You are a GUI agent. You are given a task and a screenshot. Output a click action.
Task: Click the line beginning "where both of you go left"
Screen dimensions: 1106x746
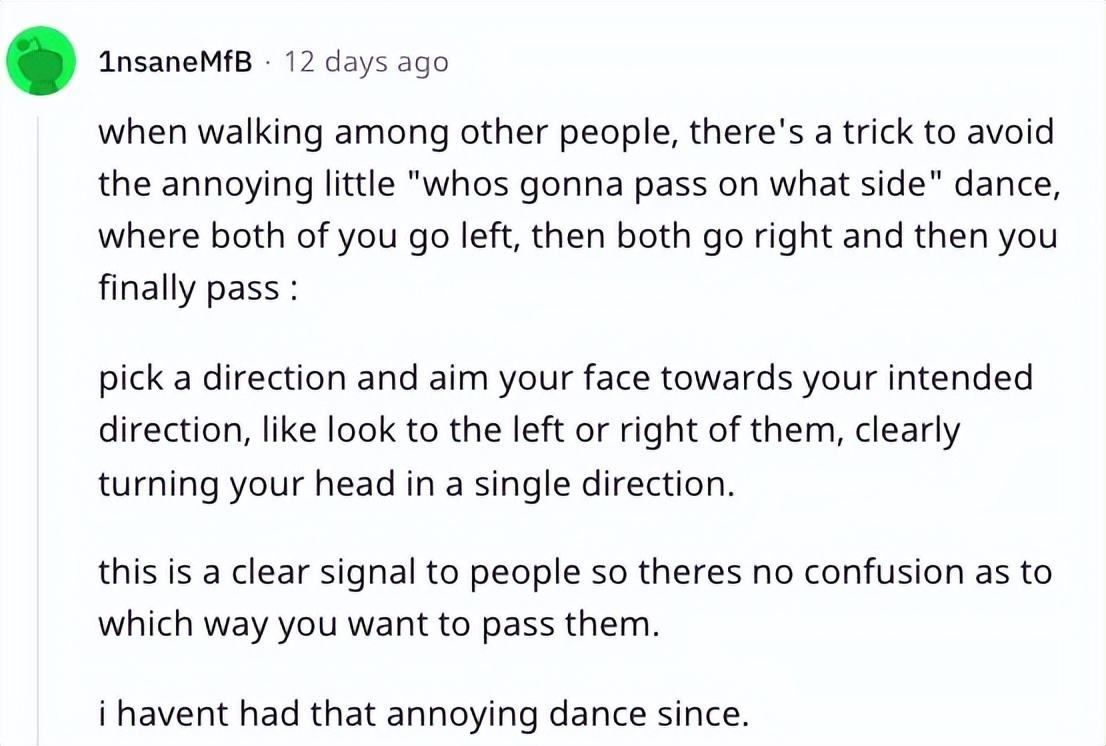click(x=577, y=236)
